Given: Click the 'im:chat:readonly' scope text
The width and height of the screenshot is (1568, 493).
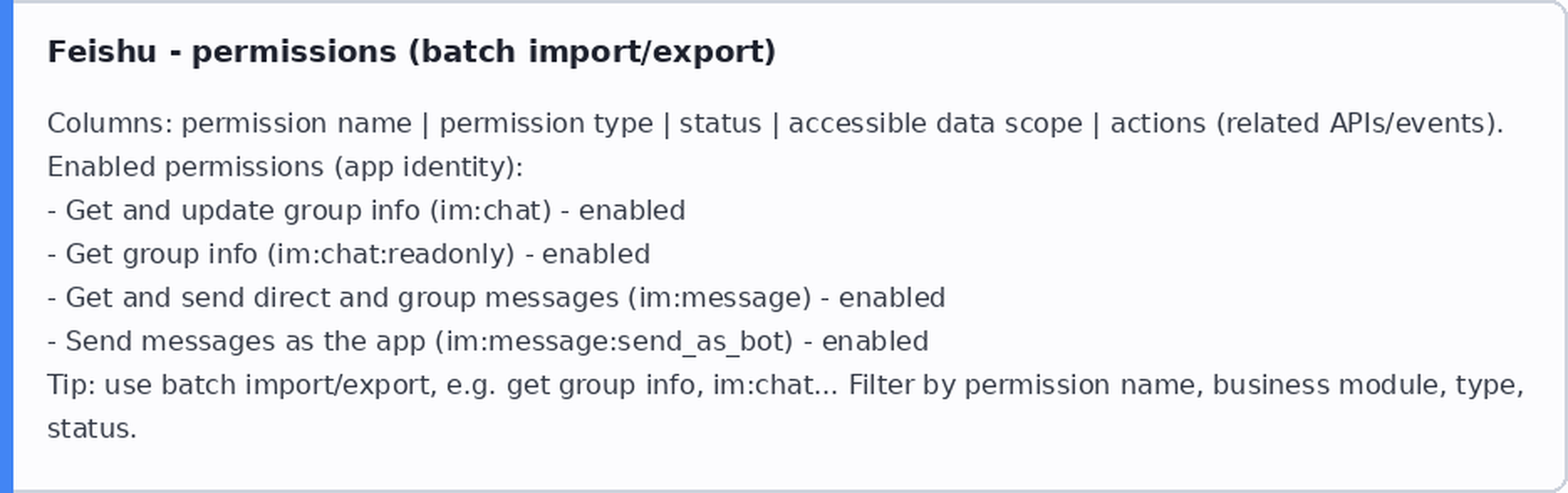Looking at the screenshot, I should 390,254.
